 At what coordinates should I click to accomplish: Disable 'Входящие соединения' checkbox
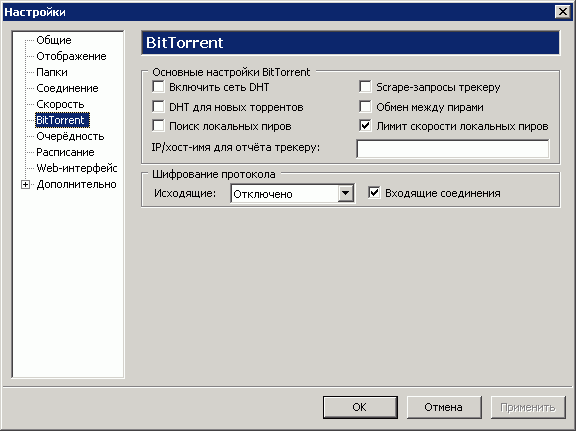click(x=374, y=193)
